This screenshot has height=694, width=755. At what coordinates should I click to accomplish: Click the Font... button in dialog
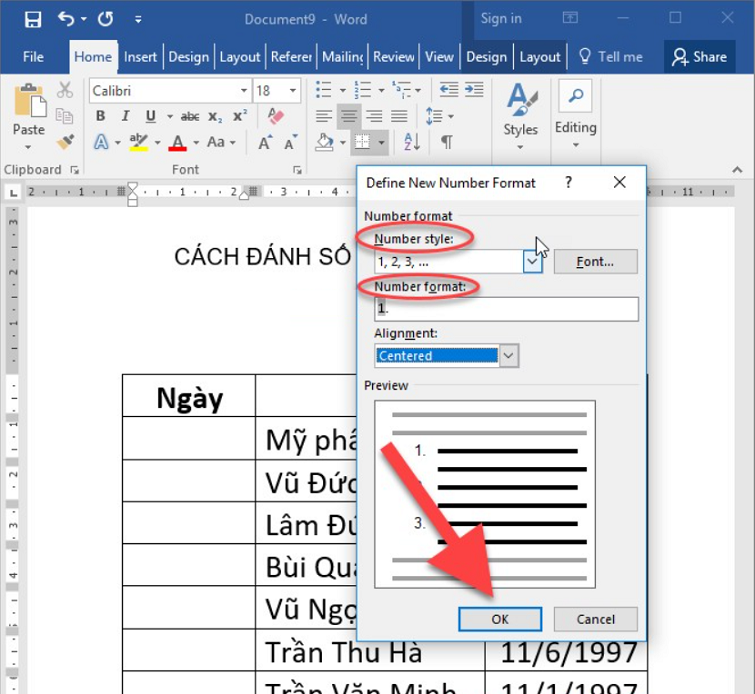[x=594, y=262]
